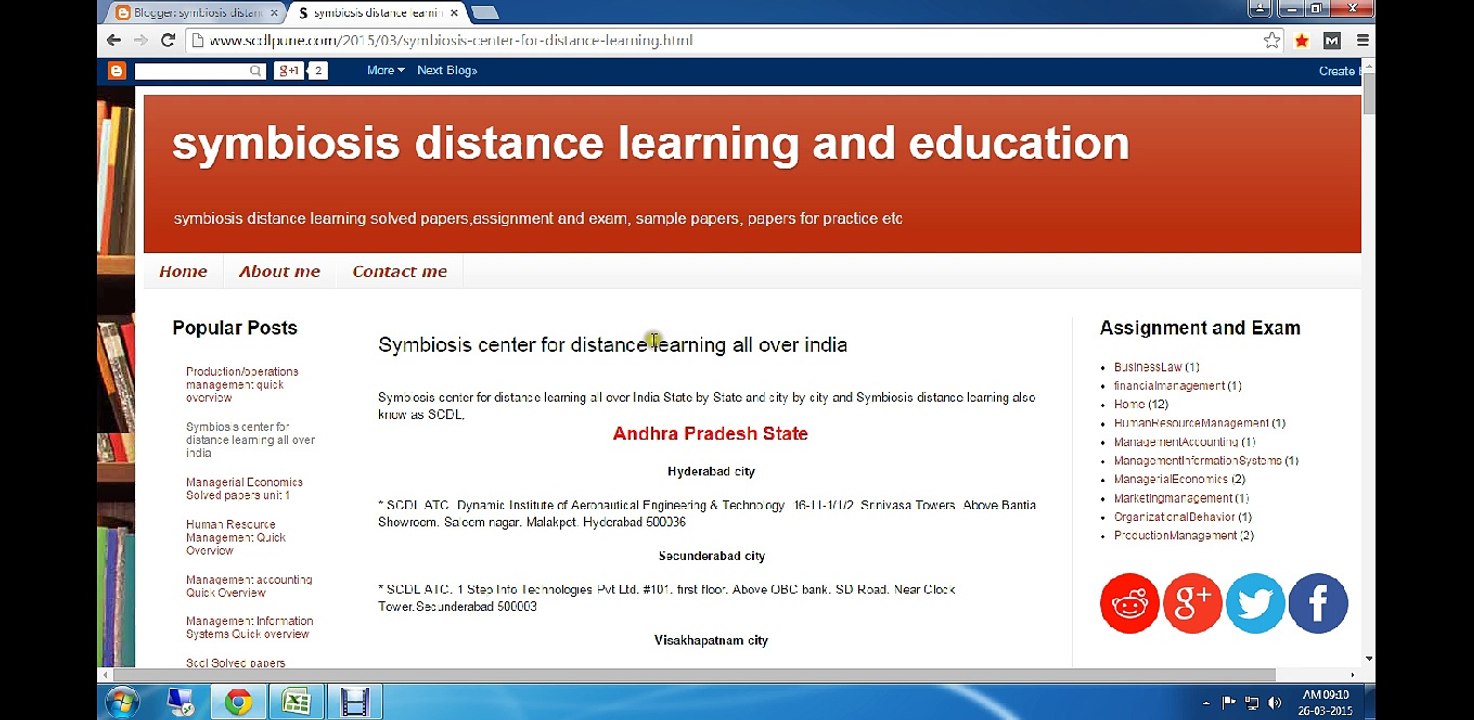This screenshot has height=720, width=1474.
Task: Show hidden tray icons arrow
Action: 1206,703
